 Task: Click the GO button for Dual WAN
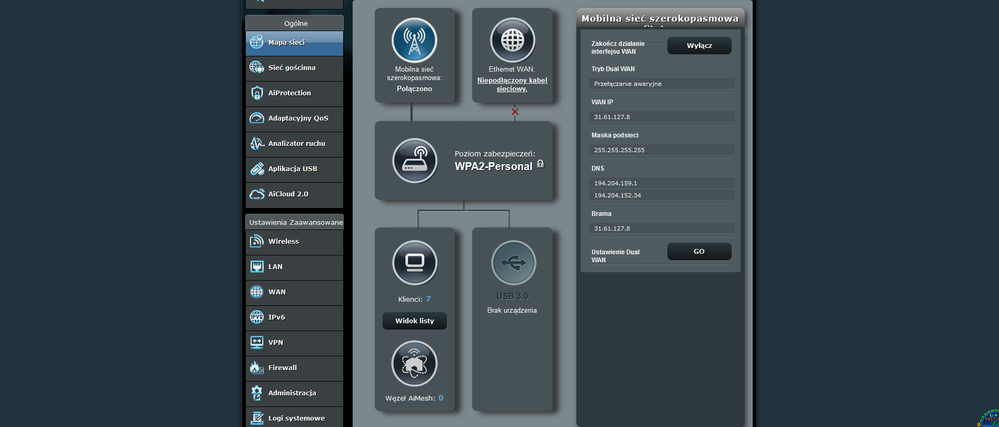pyautogui.click(x=699, y=252)
